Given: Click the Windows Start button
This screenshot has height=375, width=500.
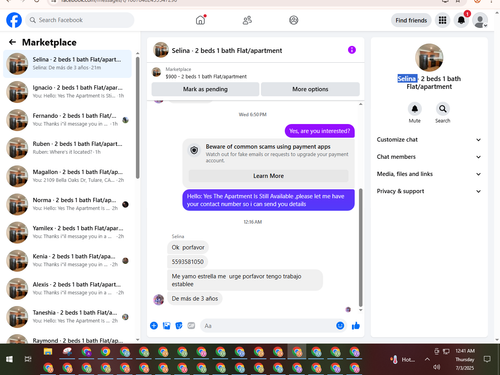Looking at the screenshot, I should click(9, 359).
